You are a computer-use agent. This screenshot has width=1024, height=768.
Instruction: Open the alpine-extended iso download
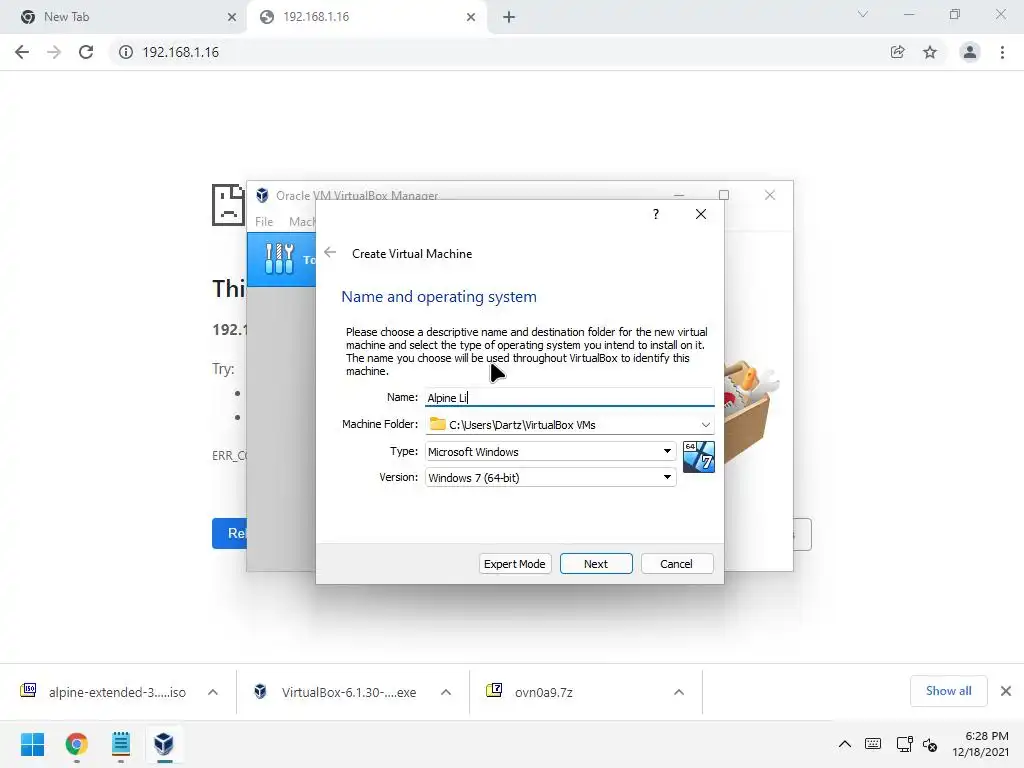(x=103, y=692)
